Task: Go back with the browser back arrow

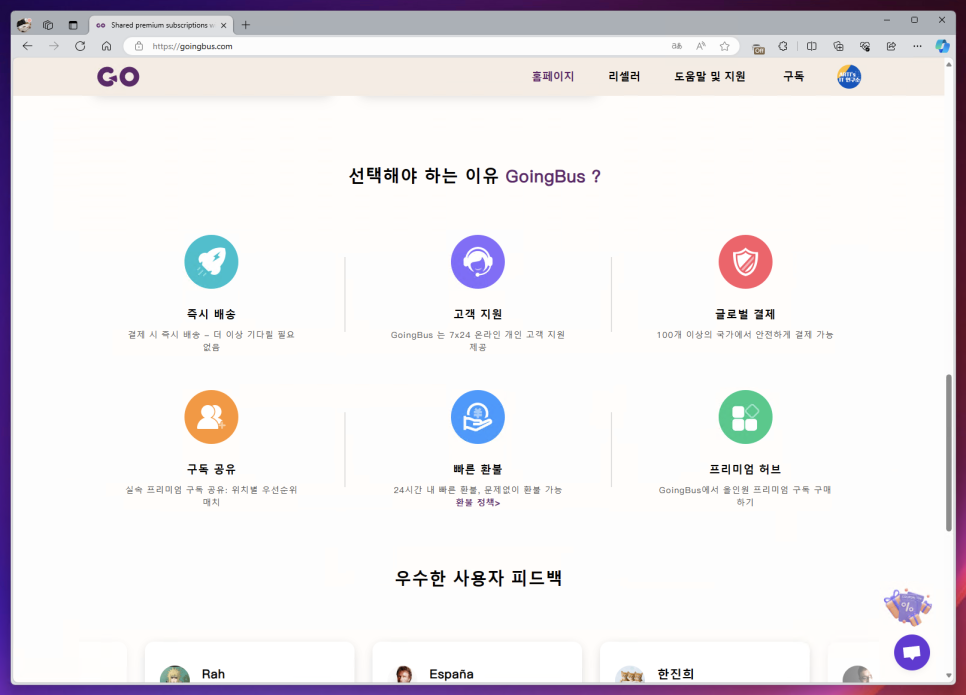Action: [27, 46]
